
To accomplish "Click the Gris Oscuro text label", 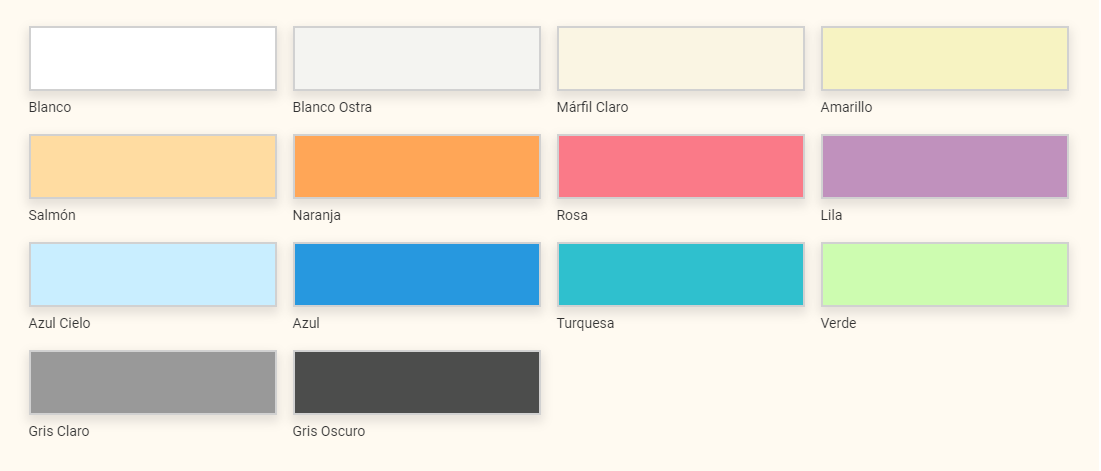I will click(329, 431).
